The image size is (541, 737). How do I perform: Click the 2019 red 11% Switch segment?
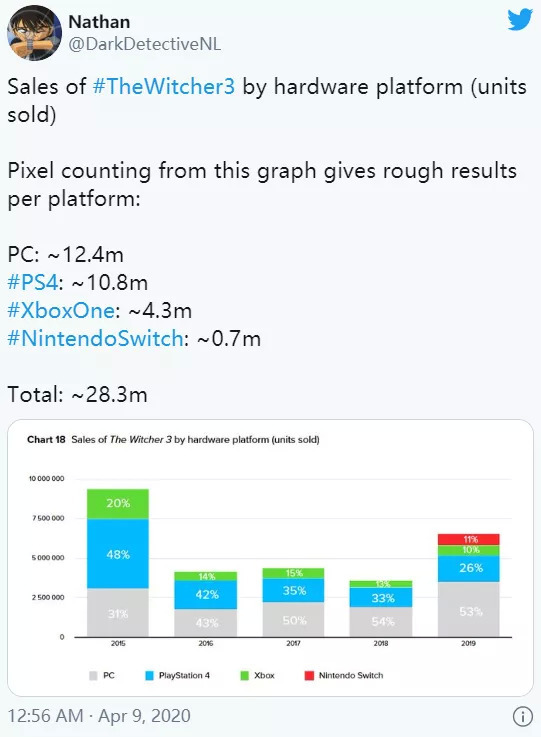(469, 539)
